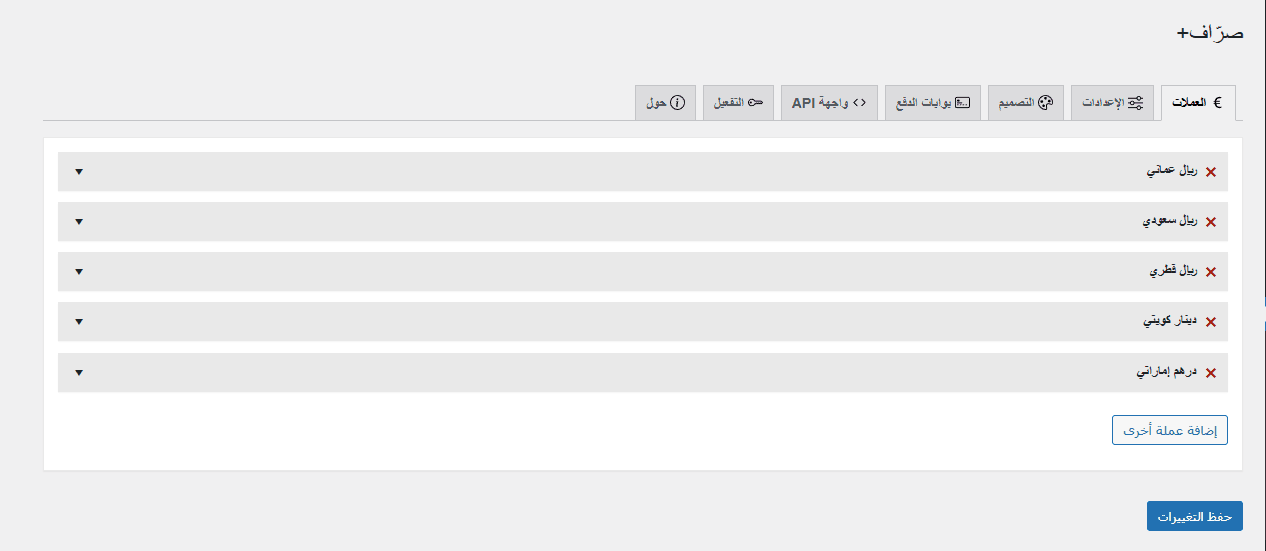
Task: Toggle the درهم إماراتي dropdown arrow
Action: [x=79, y=373]
